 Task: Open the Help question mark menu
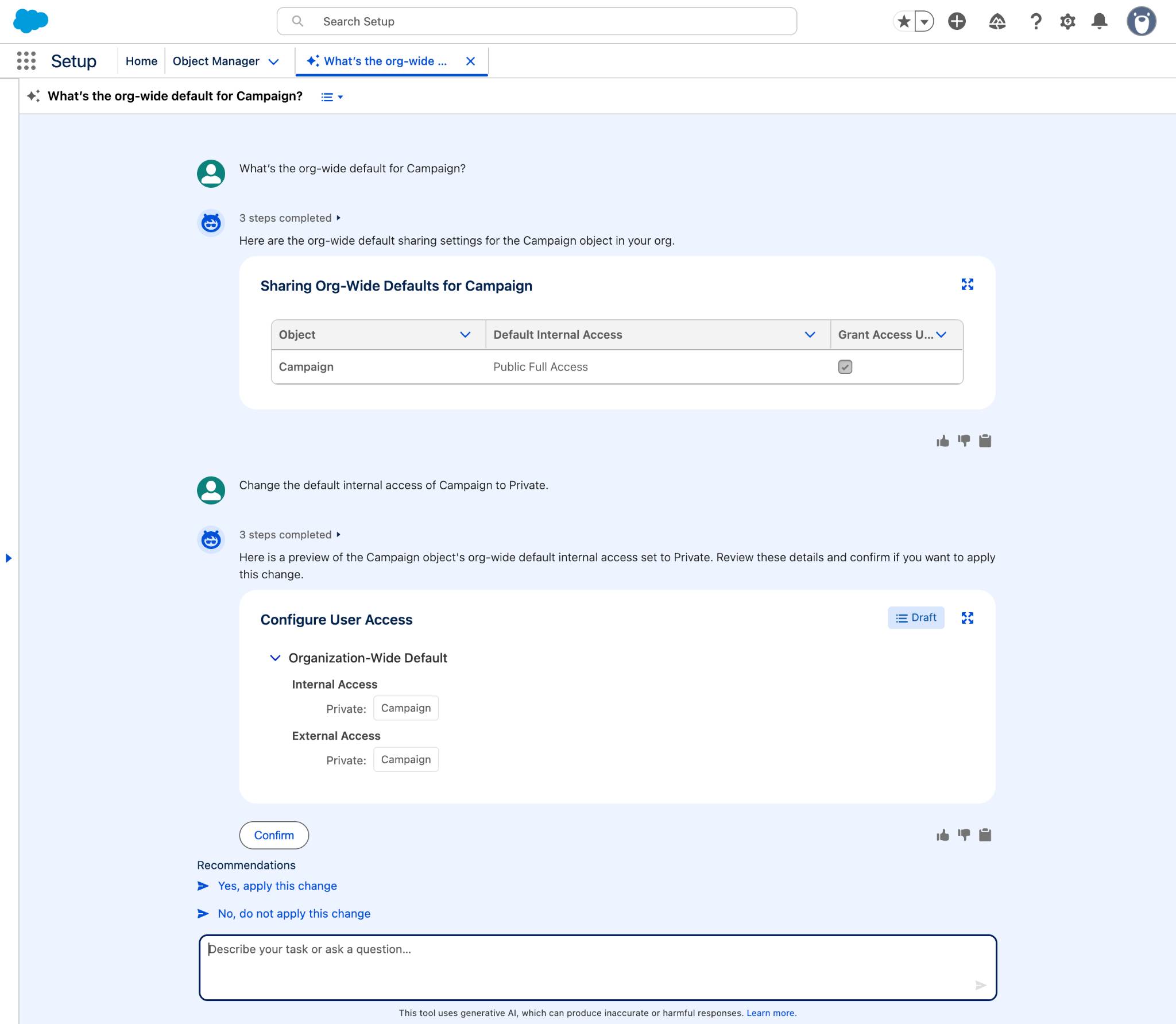click(1035, 22)
